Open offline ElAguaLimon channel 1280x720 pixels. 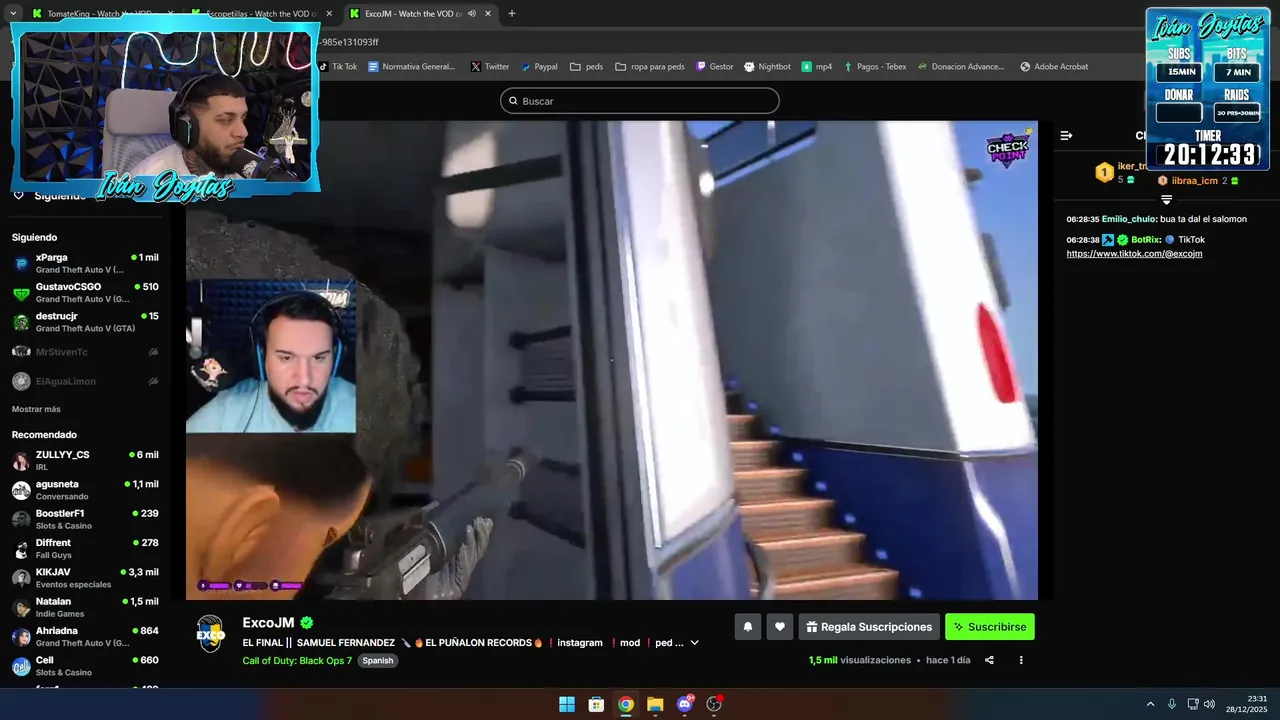[85, 381]
